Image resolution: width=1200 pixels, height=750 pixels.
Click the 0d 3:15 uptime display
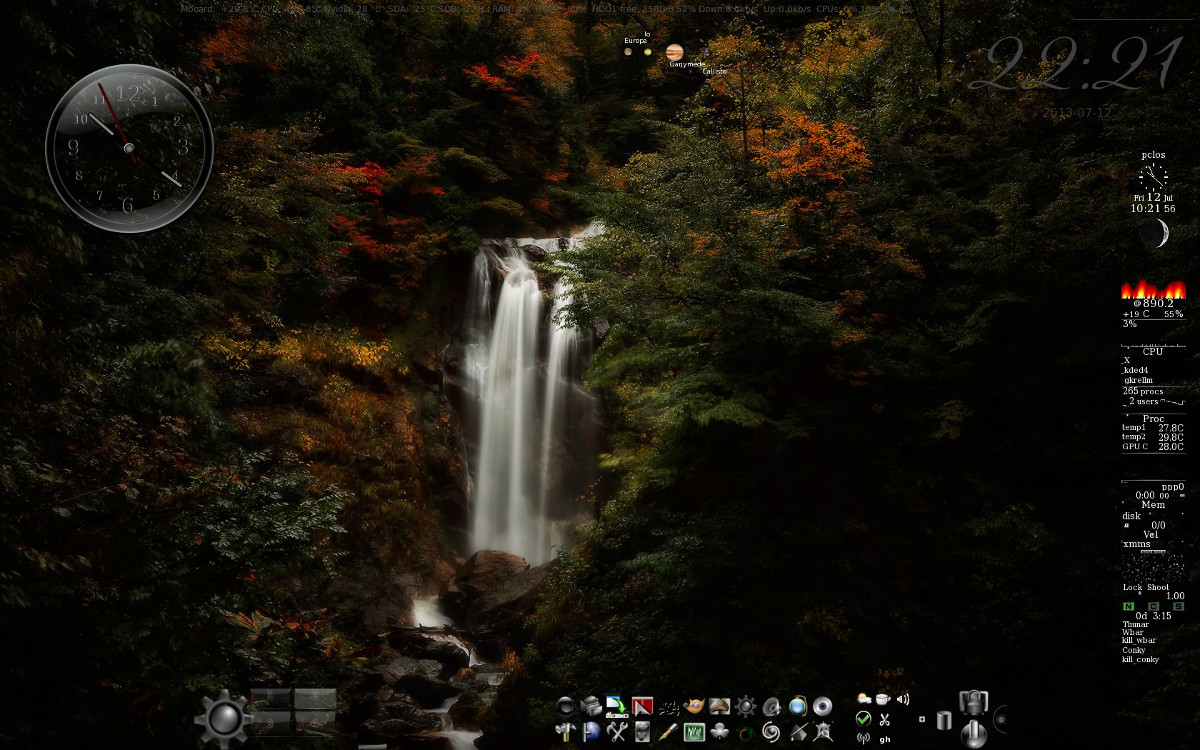(x=1154, y=615)
